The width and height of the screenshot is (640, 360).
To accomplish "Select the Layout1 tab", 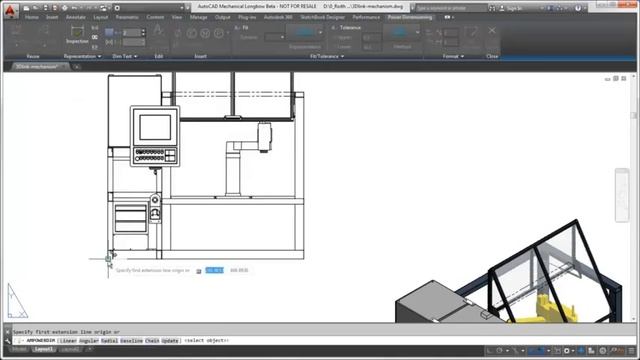I will click(43, 350).
